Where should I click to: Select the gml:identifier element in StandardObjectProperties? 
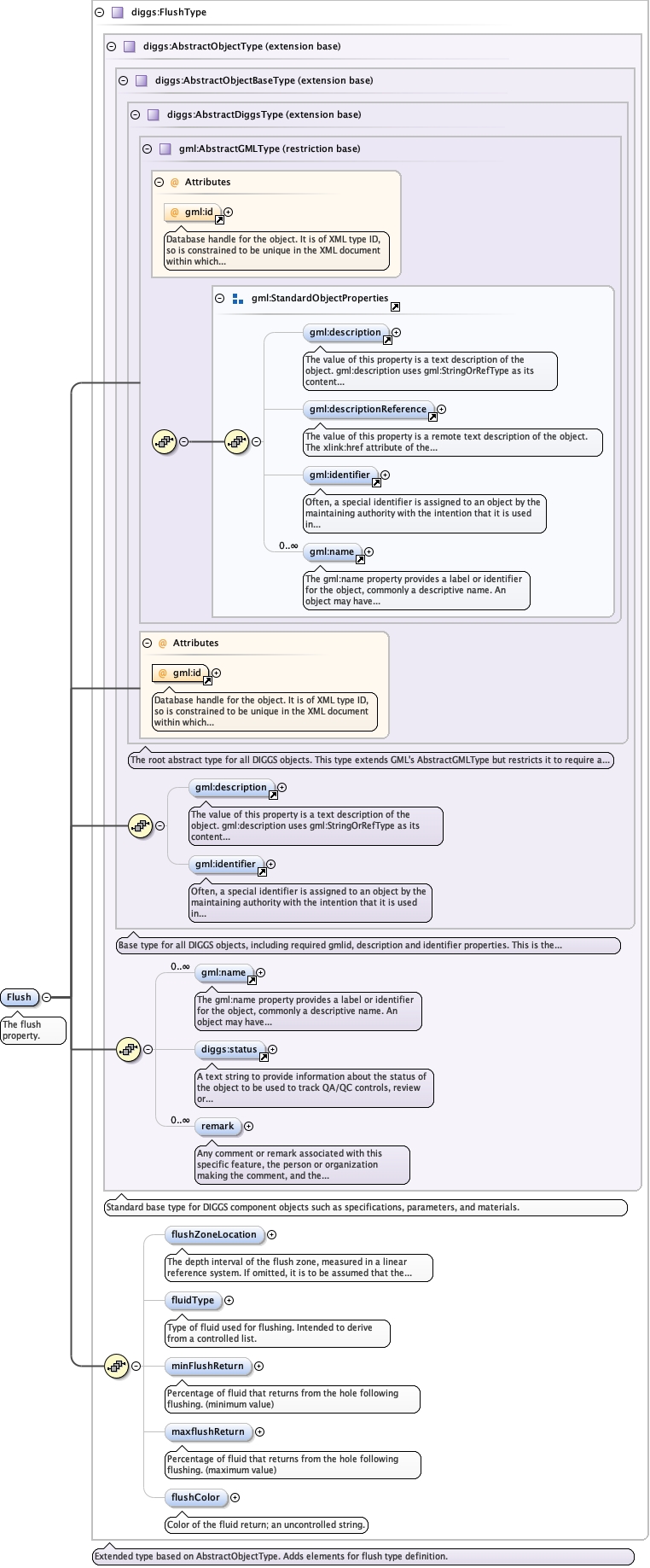coord(340,475)
